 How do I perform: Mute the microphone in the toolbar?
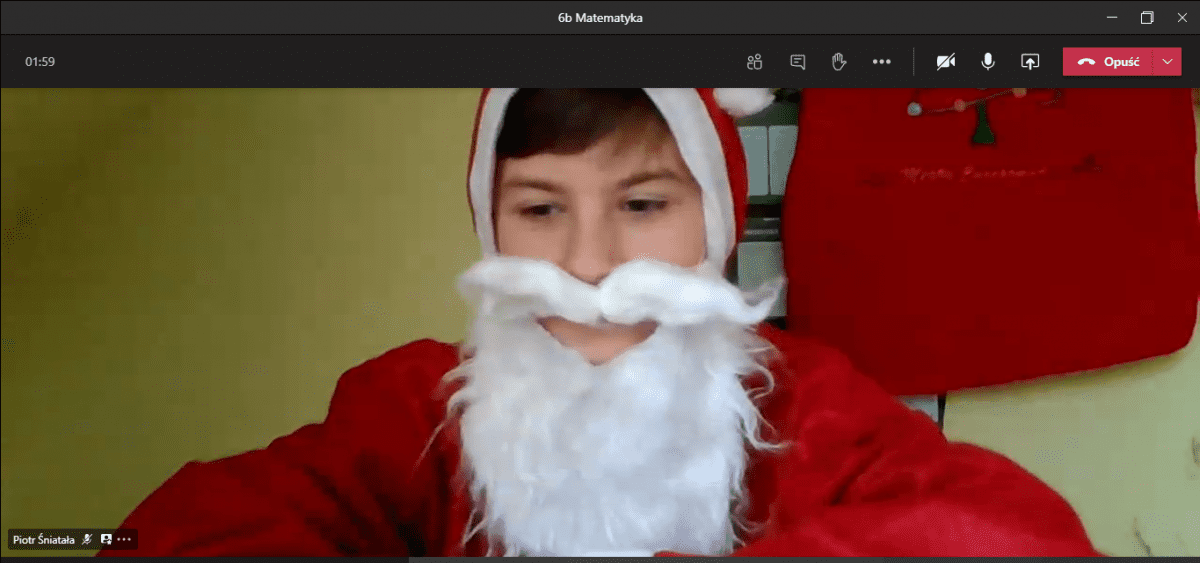point(988,62)
